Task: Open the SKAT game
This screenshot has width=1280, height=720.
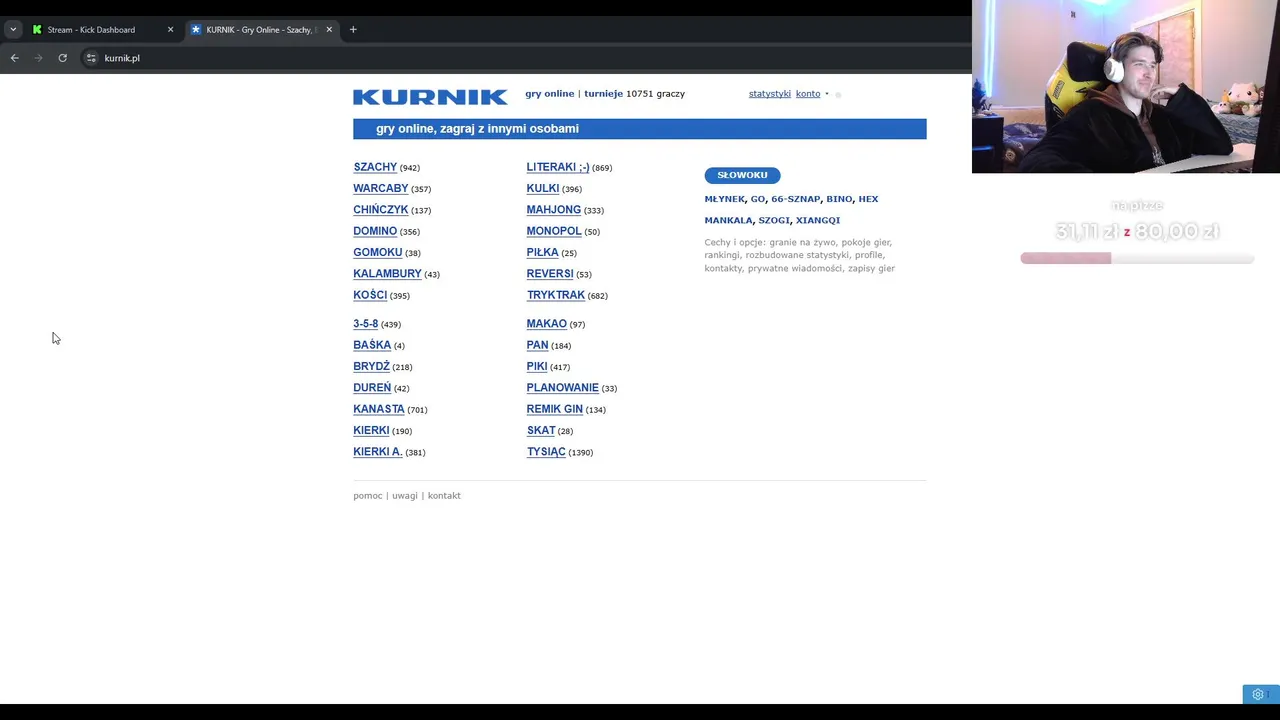Action: [541, 431]
